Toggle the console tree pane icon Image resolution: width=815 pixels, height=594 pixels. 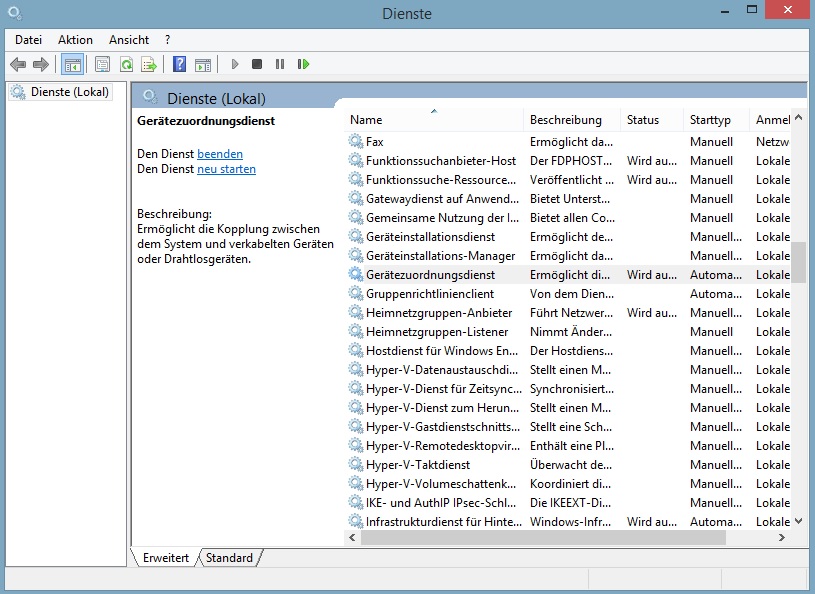click(x=72, y=64)
